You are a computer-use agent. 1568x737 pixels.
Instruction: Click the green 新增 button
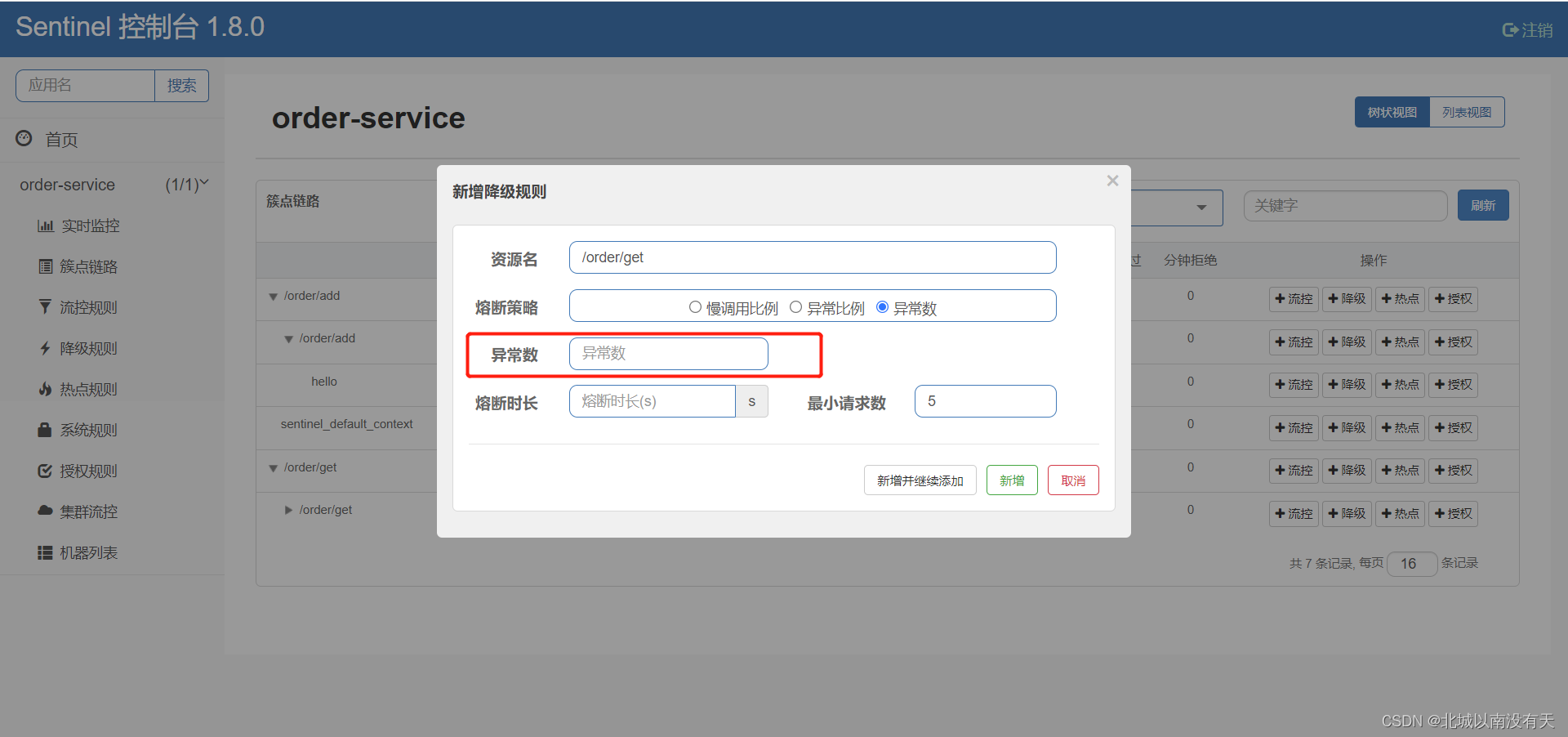pyautogui.click(x=1012, y=480)
